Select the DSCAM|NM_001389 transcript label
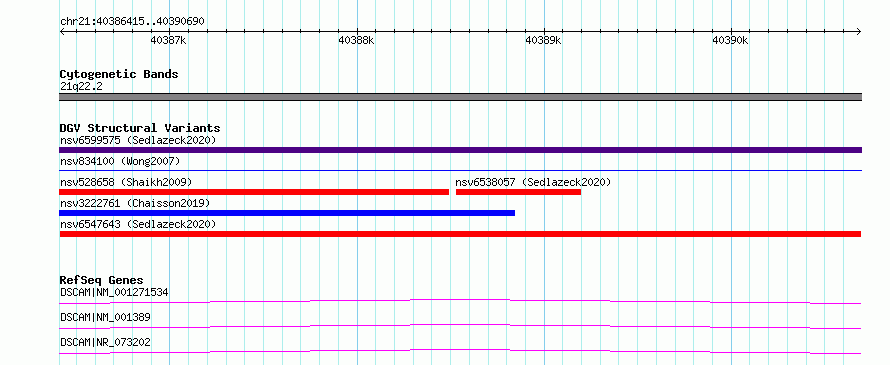This screenshot has height=365, width=890. tap(105, 317)
